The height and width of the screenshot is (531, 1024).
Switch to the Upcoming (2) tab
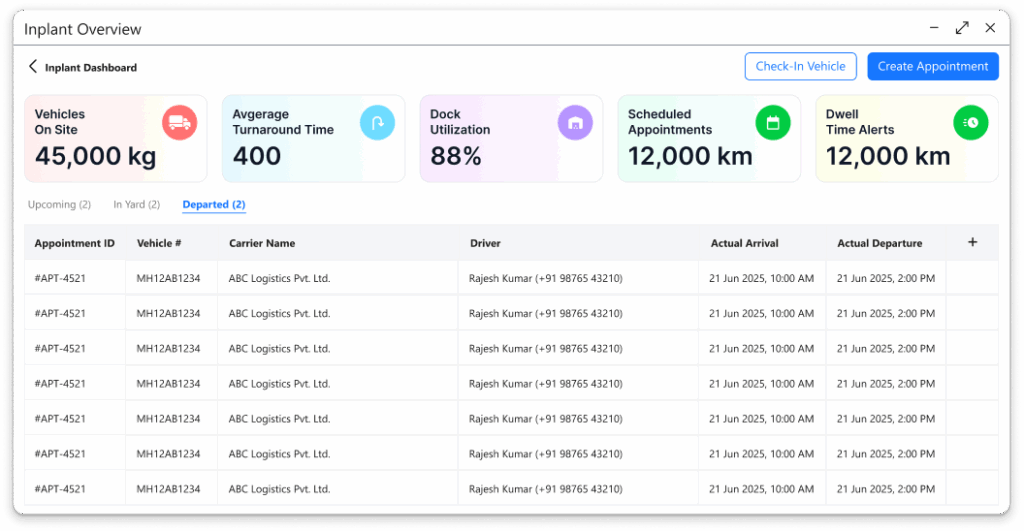pyautogui.click(x=59, y=205)
